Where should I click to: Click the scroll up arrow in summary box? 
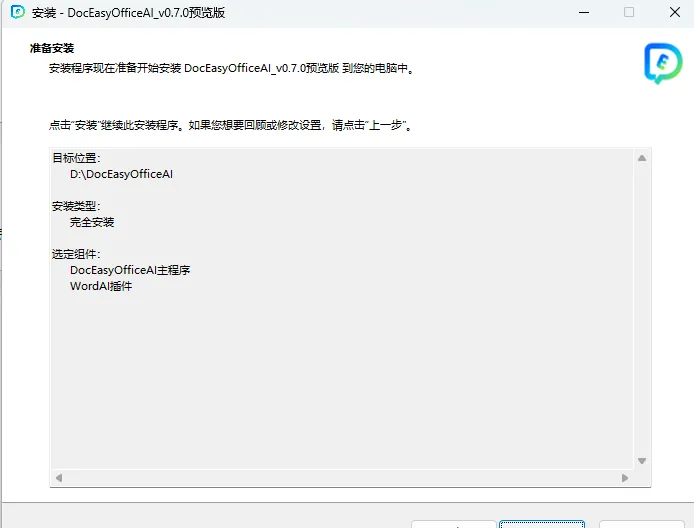(642, 158)
